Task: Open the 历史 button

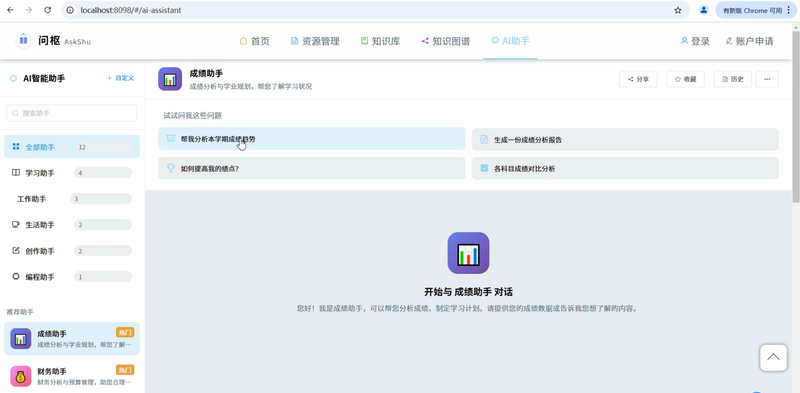Action: 733,79
